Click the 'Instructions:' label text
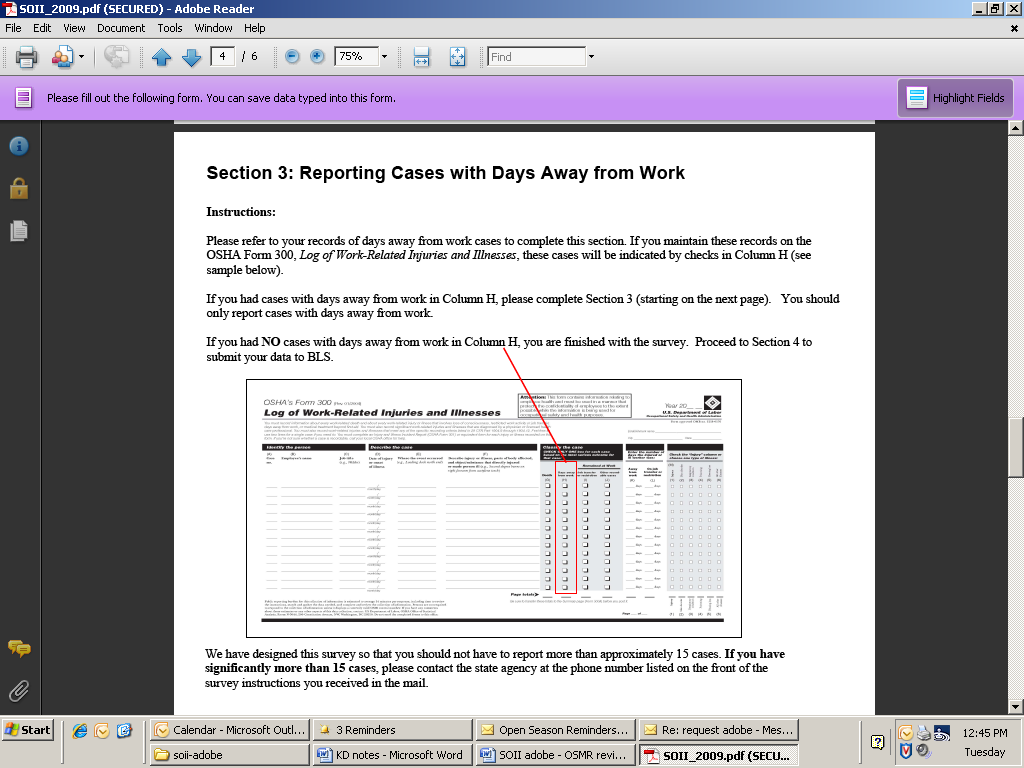 (241, 212)
